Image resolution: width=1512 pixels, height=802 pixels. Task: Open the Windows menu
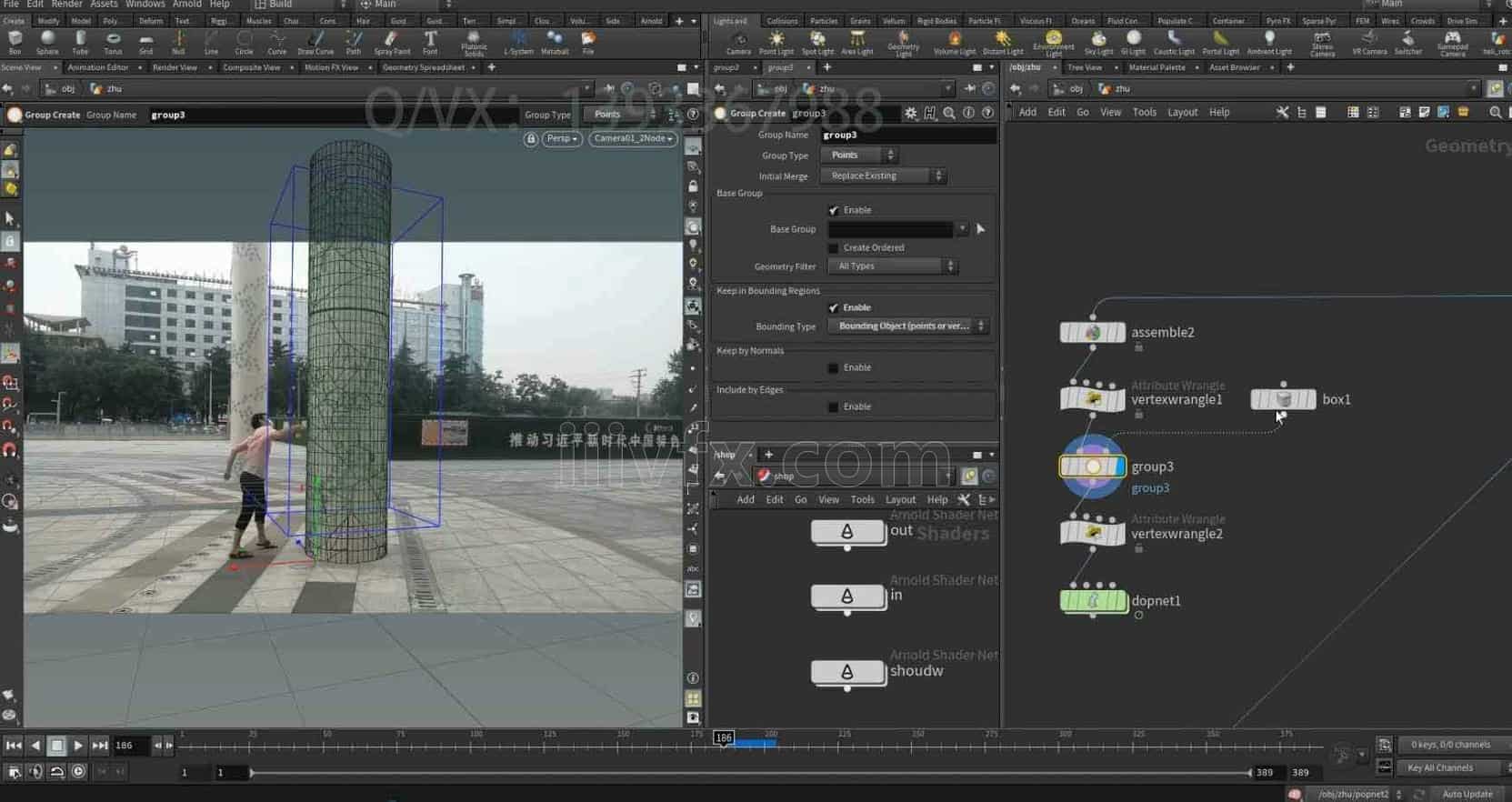pyautogui.click(x=145, y=5)
